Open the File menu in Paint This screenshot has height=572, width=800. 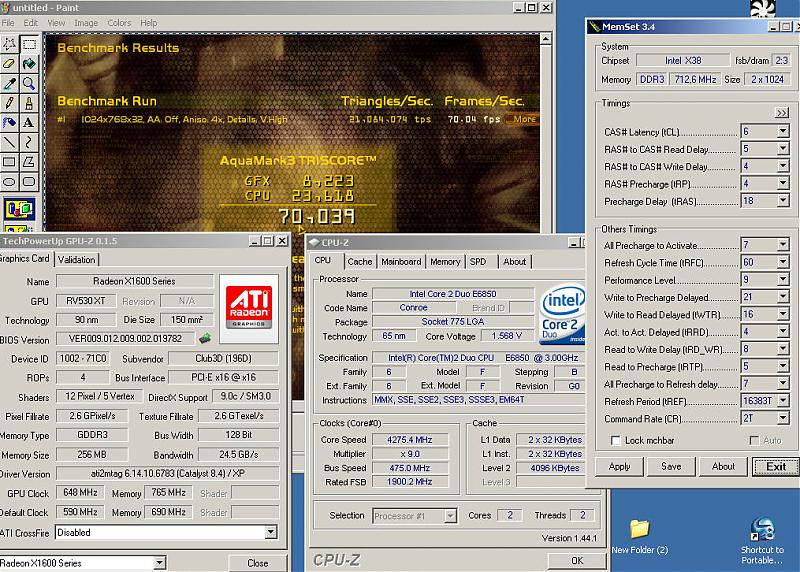click(x=8, y=23)
